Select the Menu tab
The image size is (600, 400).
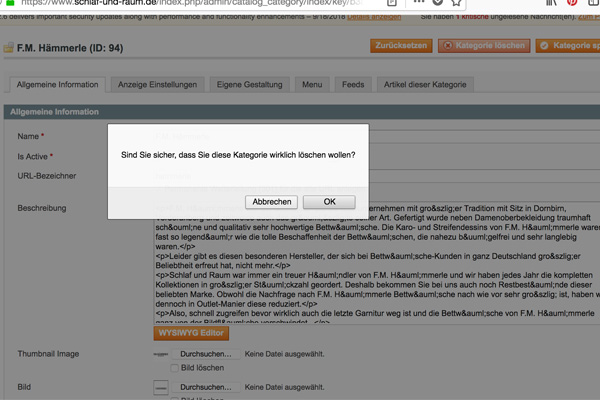click(x=312, y=86)
